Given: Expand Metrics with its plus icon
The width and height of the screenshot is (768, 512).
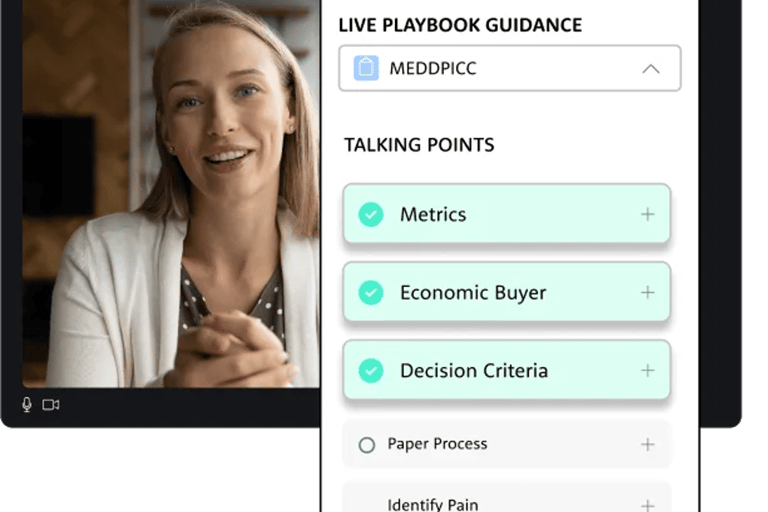Looking at the screenshot, I should tap(648, 214).
